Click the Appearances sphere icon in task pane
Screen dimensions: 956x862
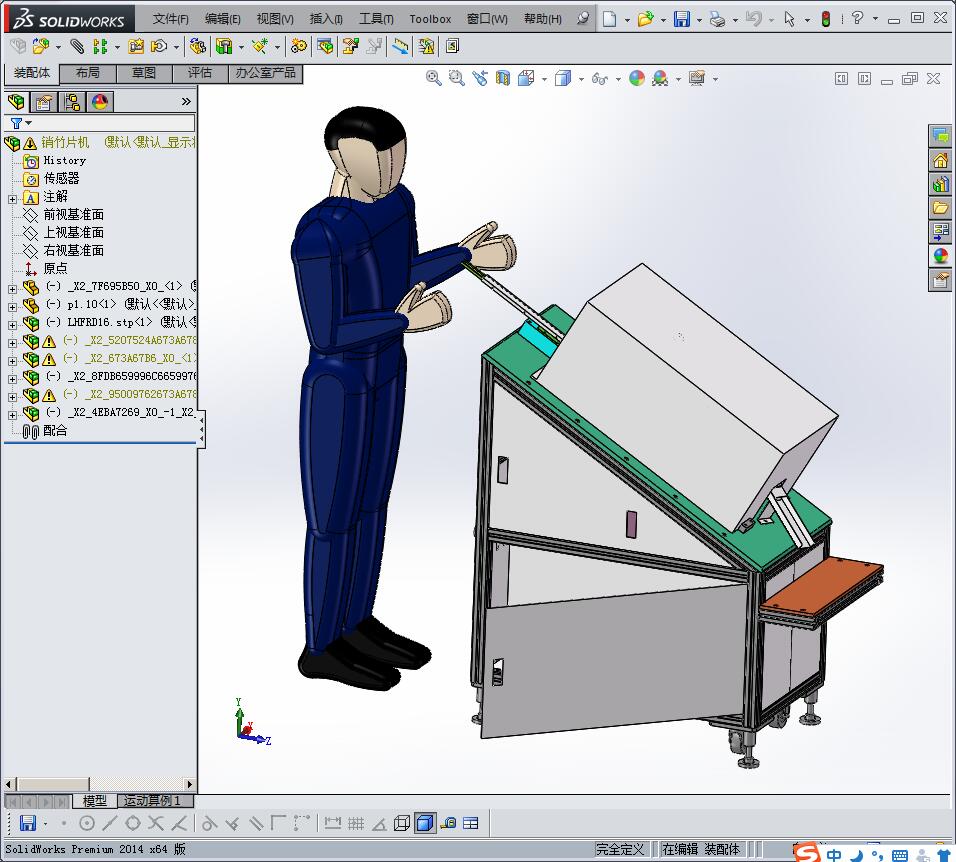940,255
